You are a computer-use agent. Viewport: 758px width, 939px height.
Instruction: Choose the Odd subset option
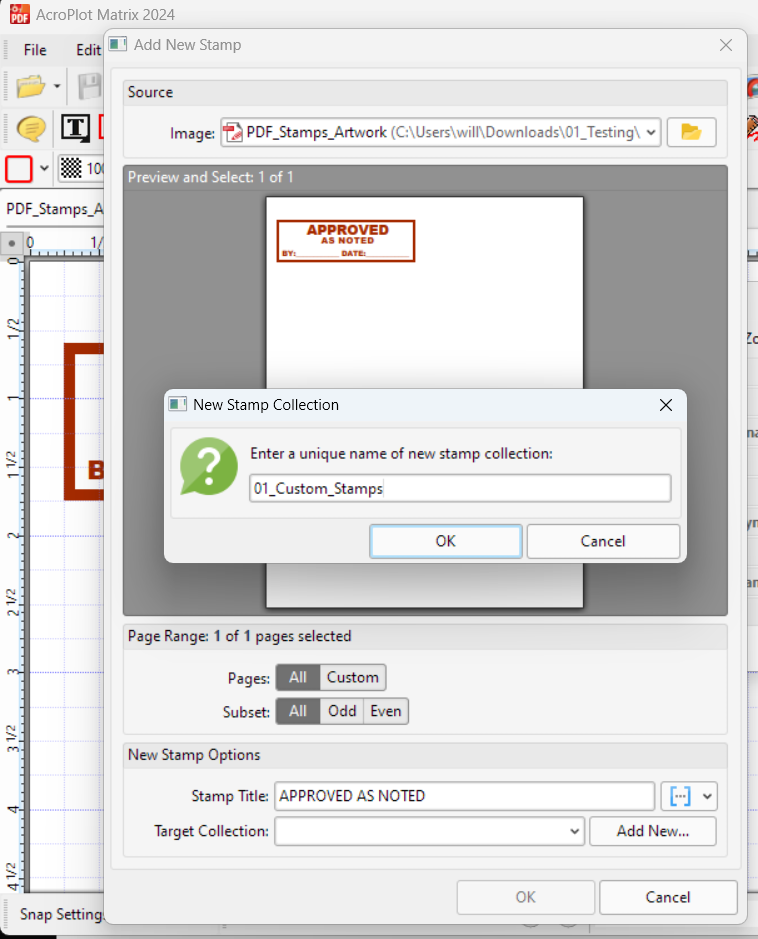click(x=342, y=711)
